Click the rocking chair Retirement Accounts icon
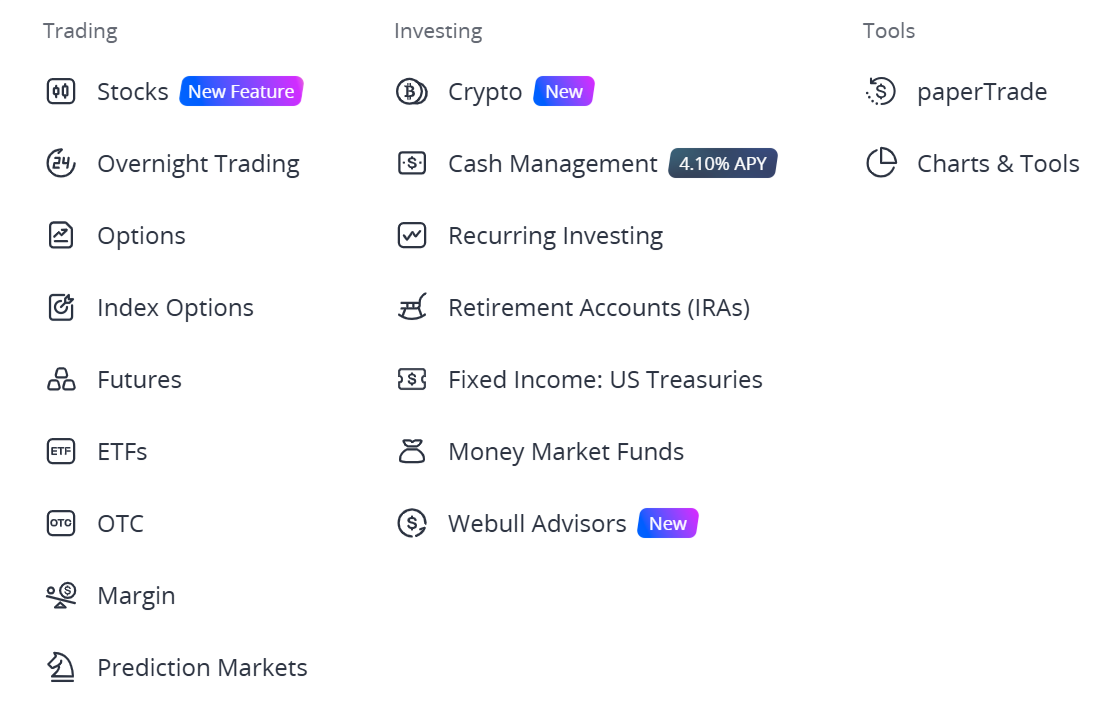This screenshot has width=1101, height=711. [411, 307]
